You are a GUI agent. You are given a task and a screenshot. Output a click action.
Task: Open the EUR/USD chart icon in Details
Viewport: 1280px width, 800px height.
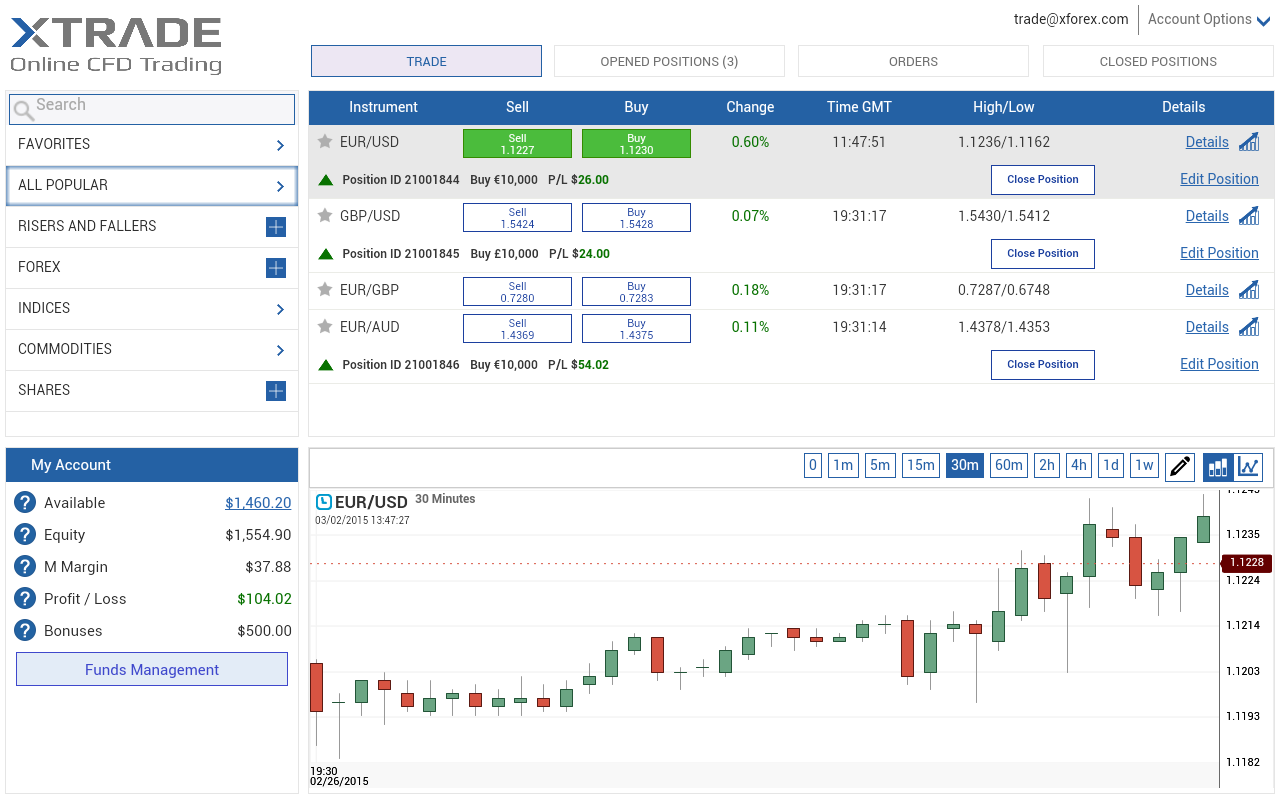(x=1248, y=142)
